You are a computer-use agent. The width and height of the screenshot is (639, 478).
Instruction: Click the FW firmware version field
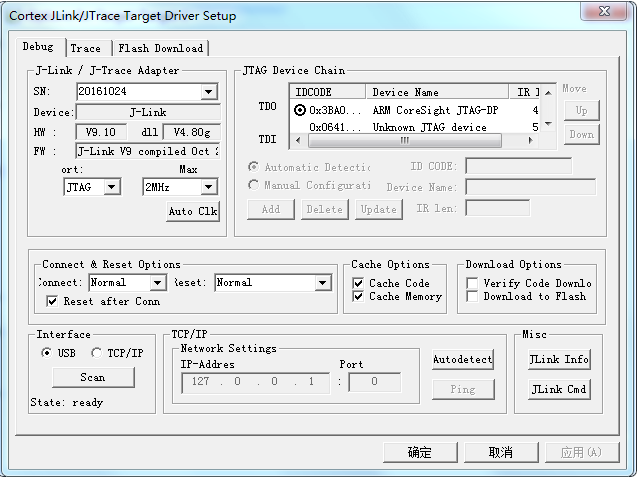tap(148, 151)
